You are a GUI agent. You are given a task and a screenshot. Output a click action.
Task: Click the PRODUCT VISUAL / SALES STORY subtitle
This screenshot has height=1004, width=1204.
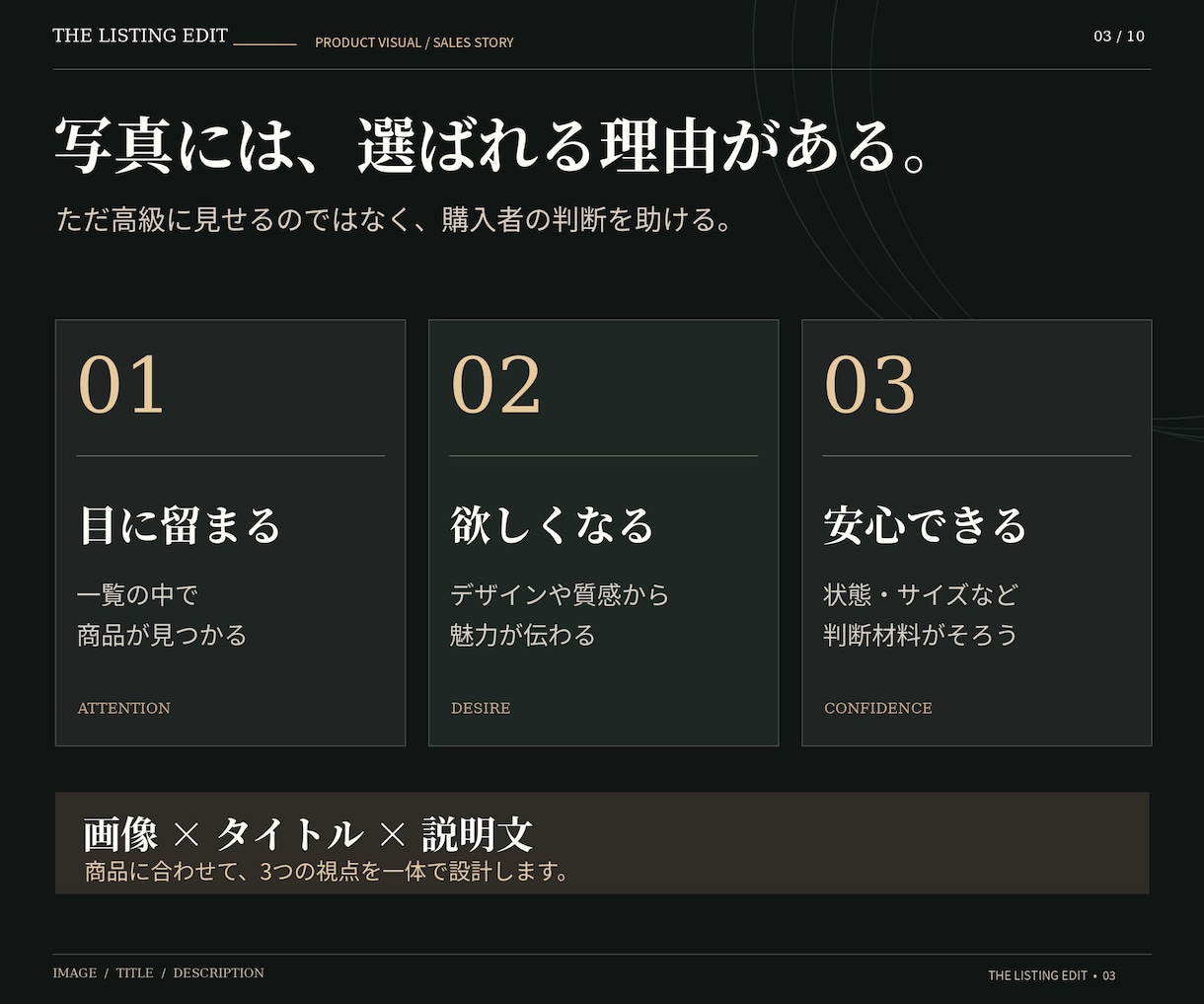pyautogui.click(x=414, y=42)
